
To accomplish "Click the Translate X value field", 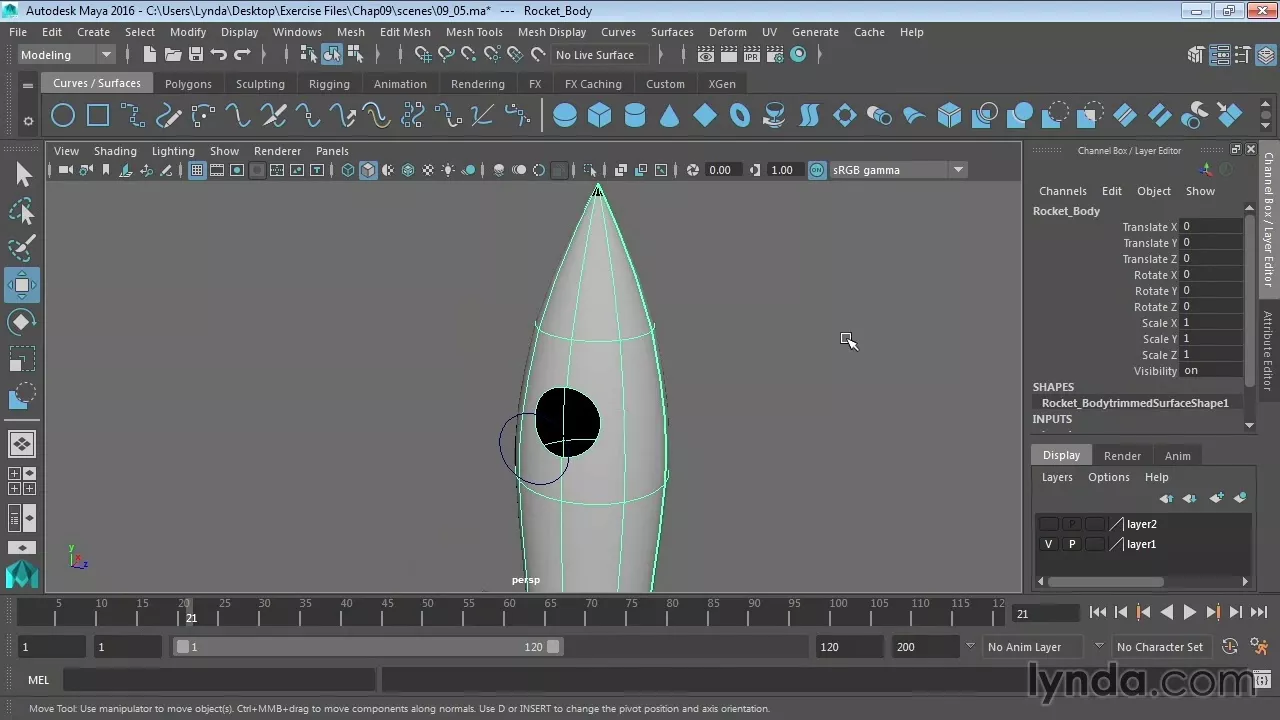I will pos(1211,227).
